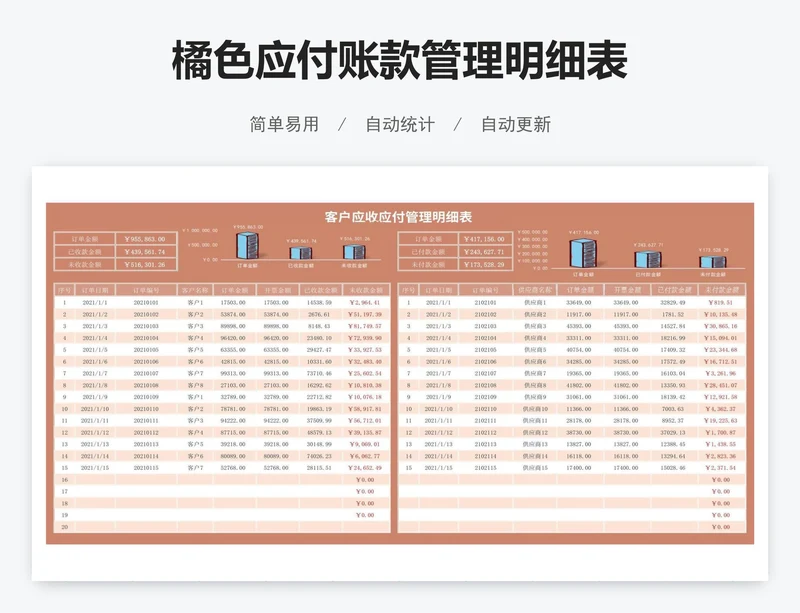Click the 简单易用 subtitle text
Screen dimensions: 800x613
point(284,124)
